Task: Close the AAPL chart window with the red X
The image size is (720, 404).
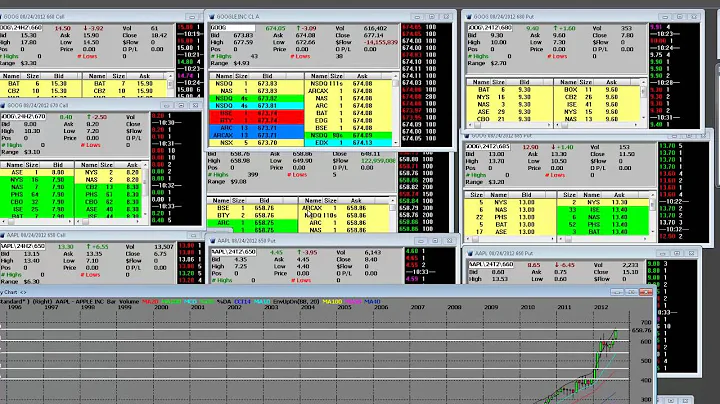Action: click(646, 292)
